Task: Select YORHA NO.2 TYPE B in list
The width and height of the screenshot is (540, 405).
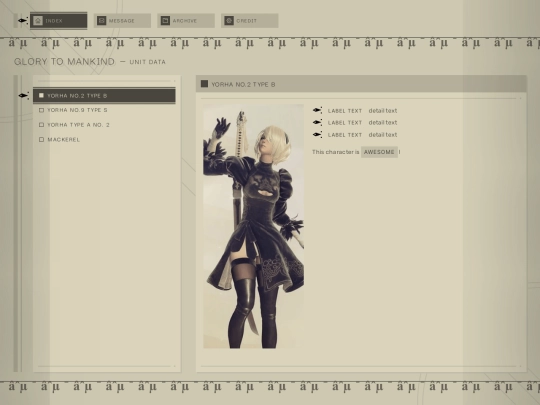Action: tap(104, 95)
